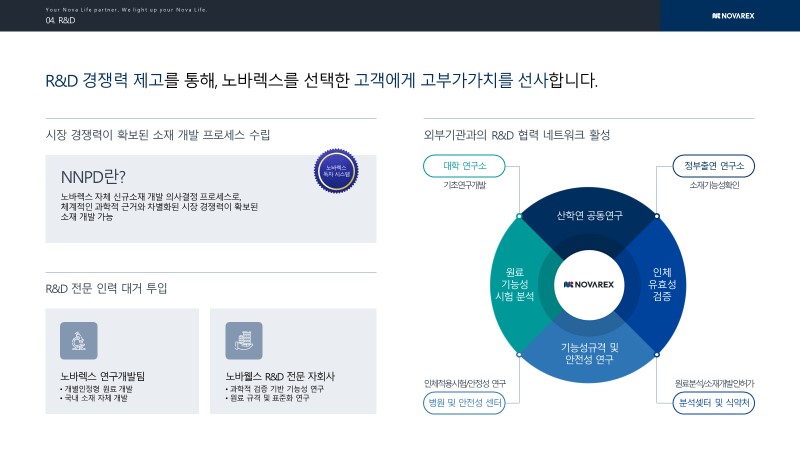
Task: Click the 기능성규격 및 안전성 연구 segment
Action: click(x=589, y=354)
